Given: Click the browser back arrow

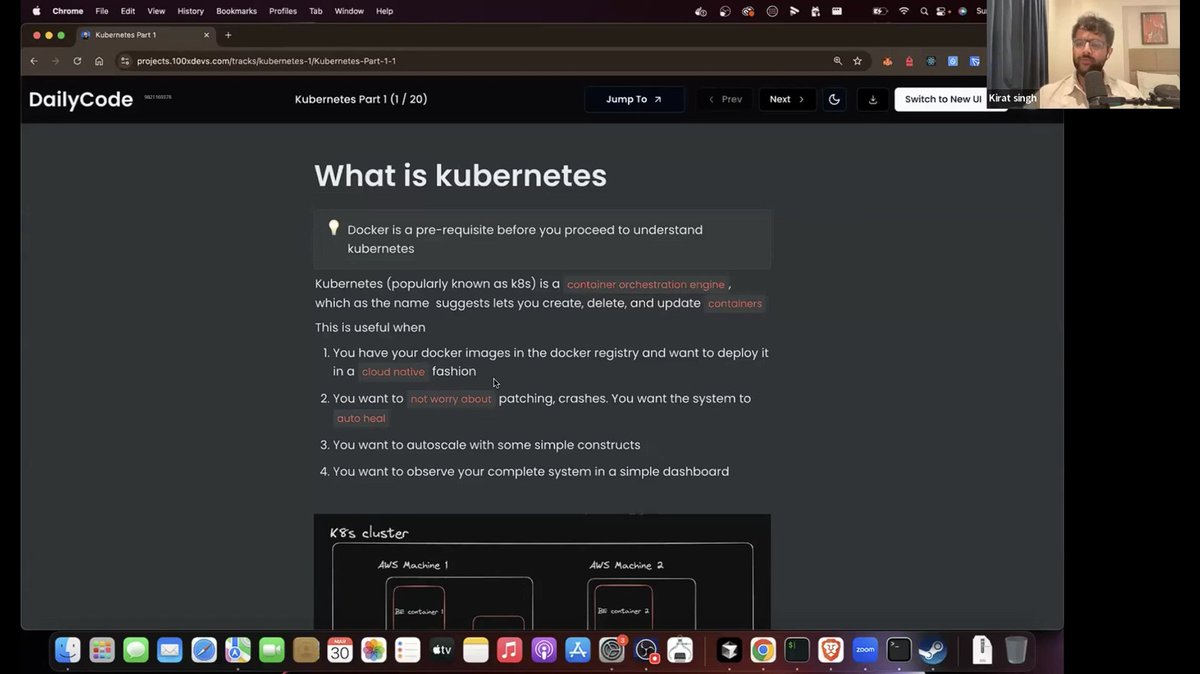Looking at the screenshot, I should tap(33, 61).
